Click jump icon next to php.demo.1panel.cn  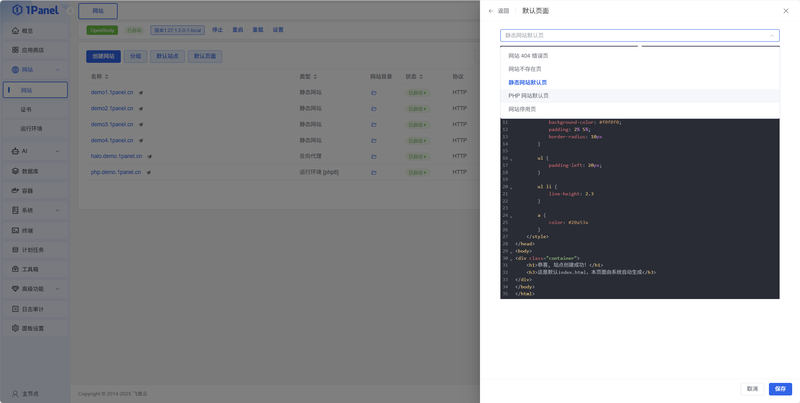coord(148,172)
